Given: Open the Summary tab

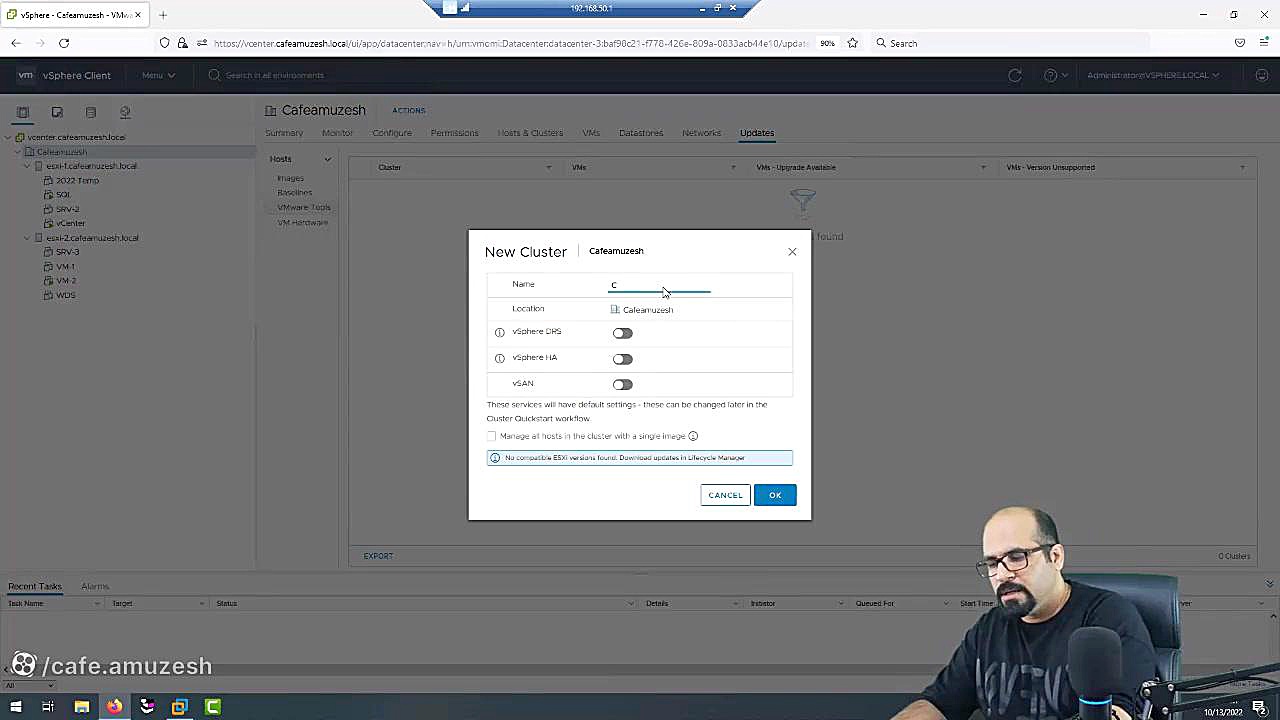Looking at the screenshot, I should 284,133.
